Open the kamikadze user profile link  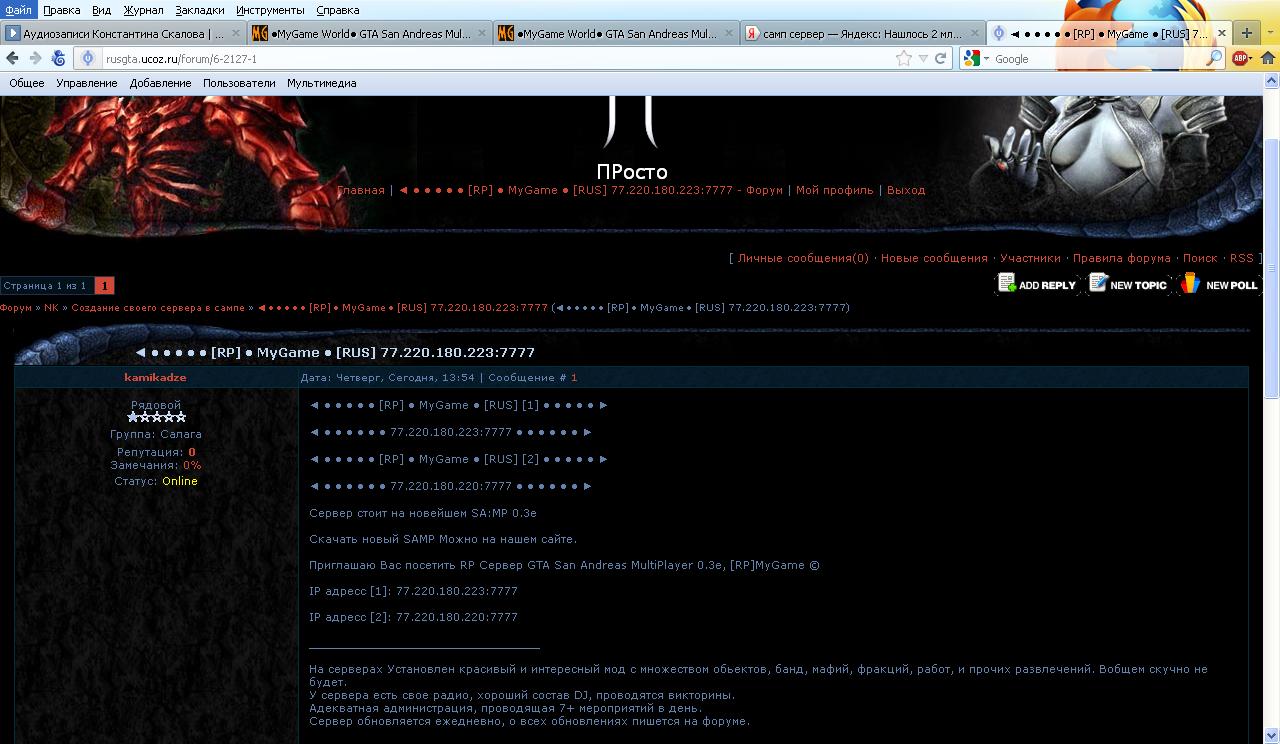(x=155, y=378)
